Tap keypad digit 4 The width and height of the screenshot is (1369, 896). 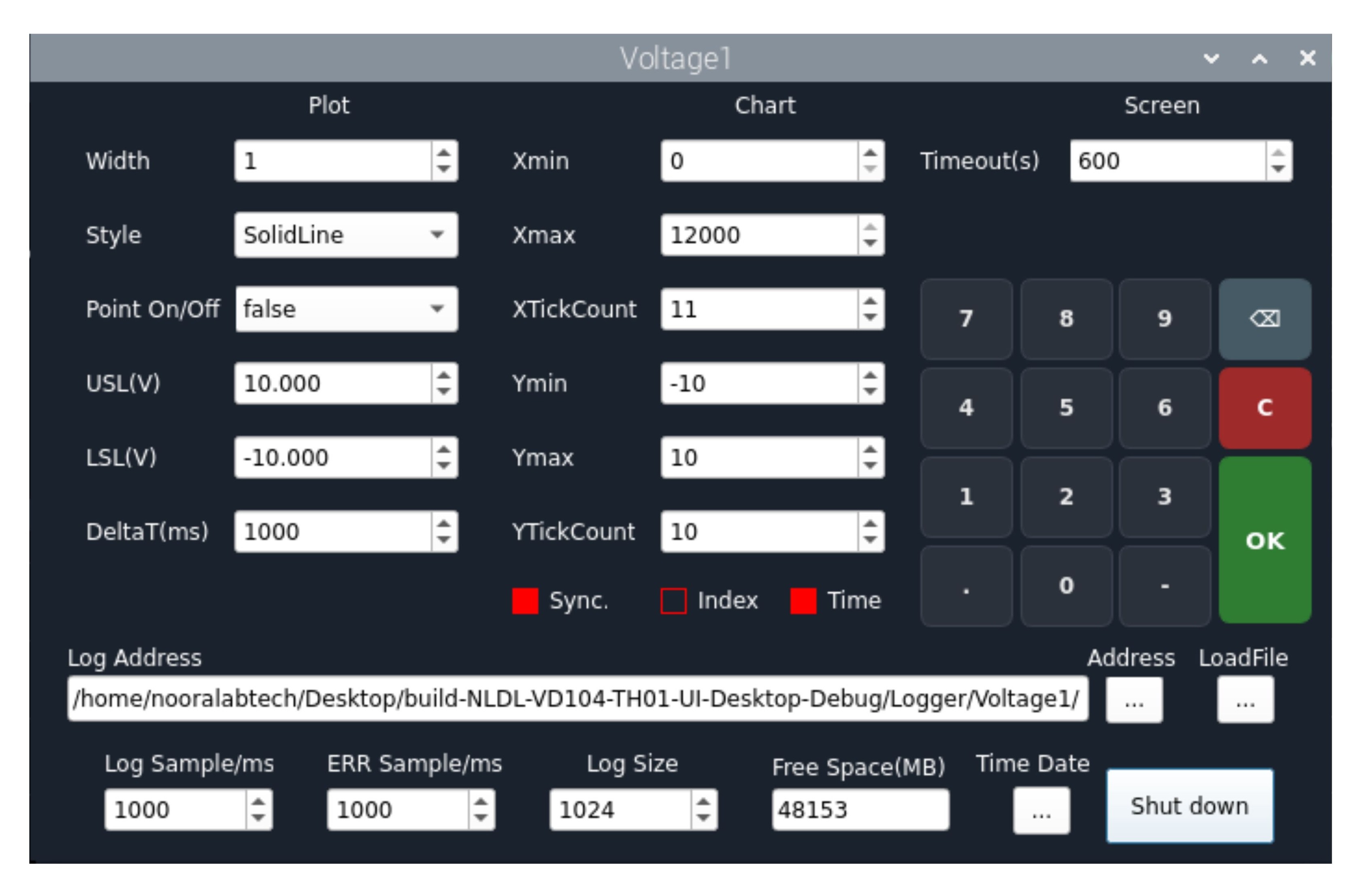pos(967,408)
